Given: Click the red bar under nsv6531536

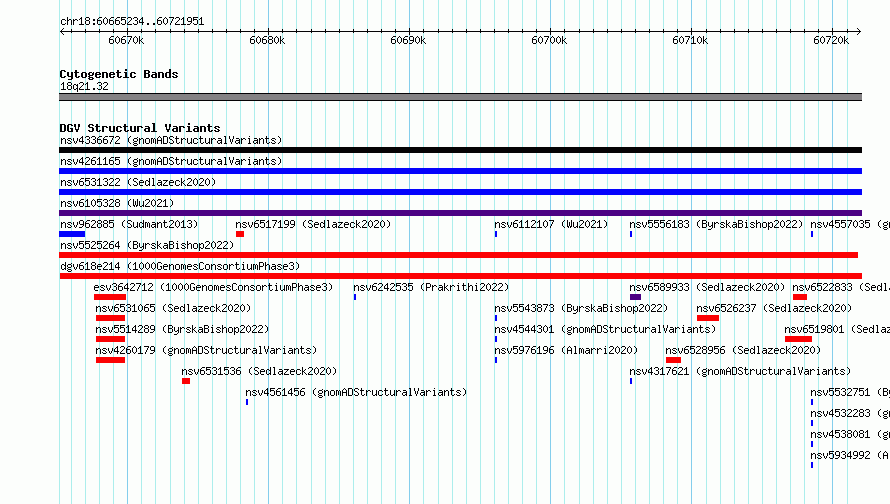Looking at the screenshot, I should pyautogui.click(x=186, y=381).
